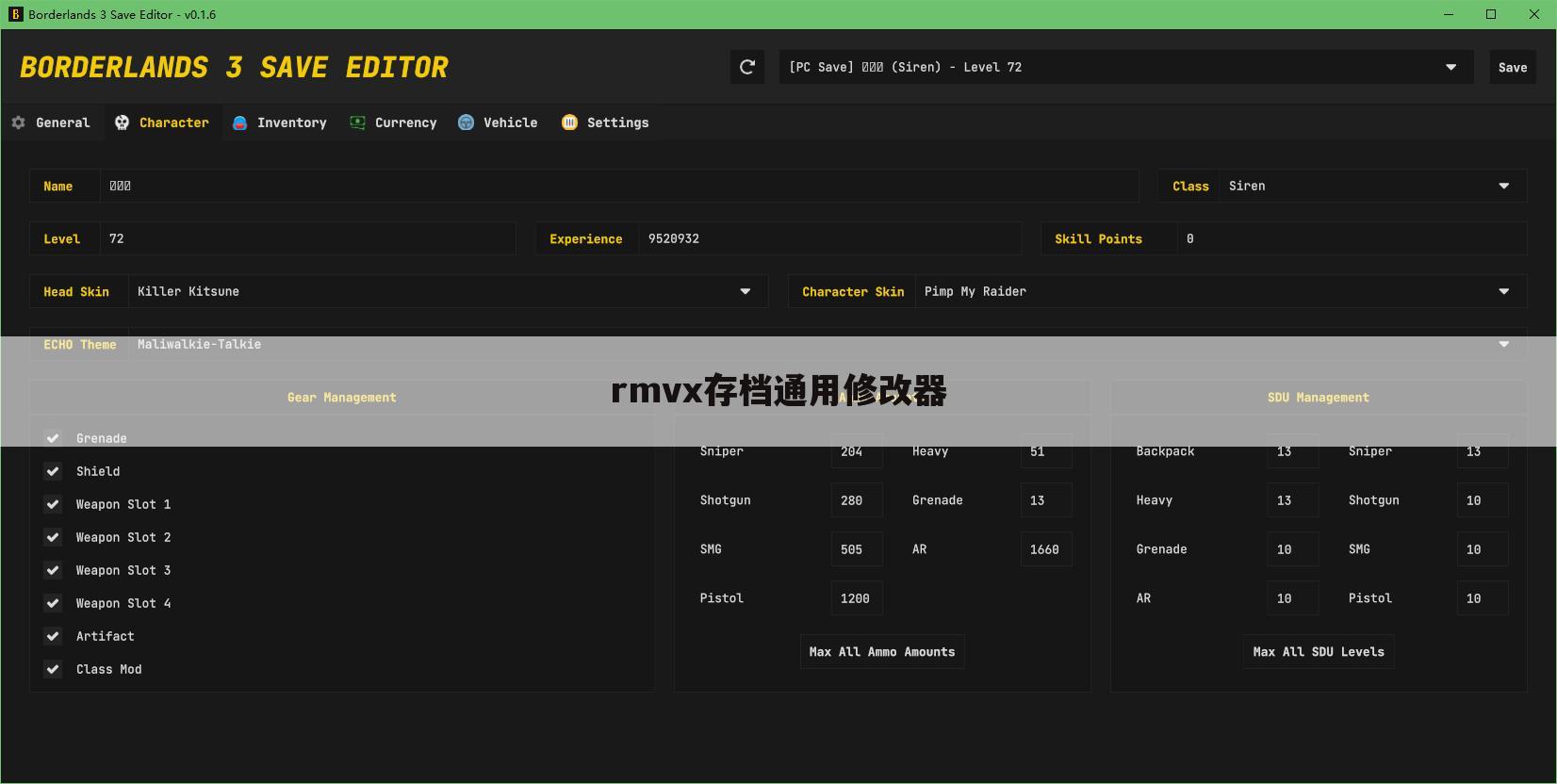Select the Vehicle tab
The height and width of the screenshot is (784, 1557).
coord(498,122)
